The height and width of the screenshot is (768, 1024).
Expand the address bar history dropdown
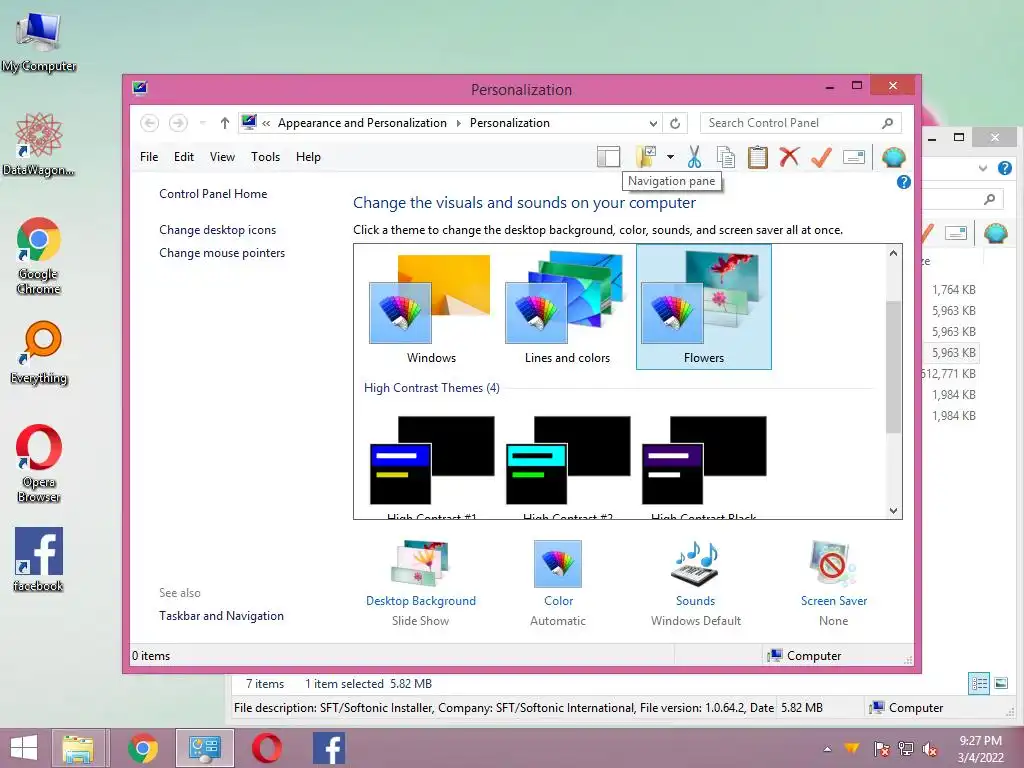pyautogui.click(x=653, y=123)
